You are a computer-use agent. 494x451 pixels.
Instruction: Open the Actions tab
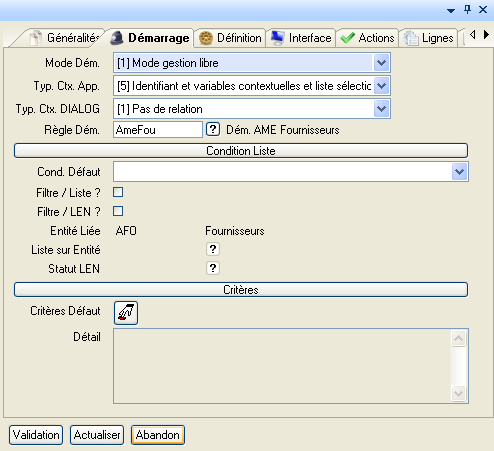point(367,38)
